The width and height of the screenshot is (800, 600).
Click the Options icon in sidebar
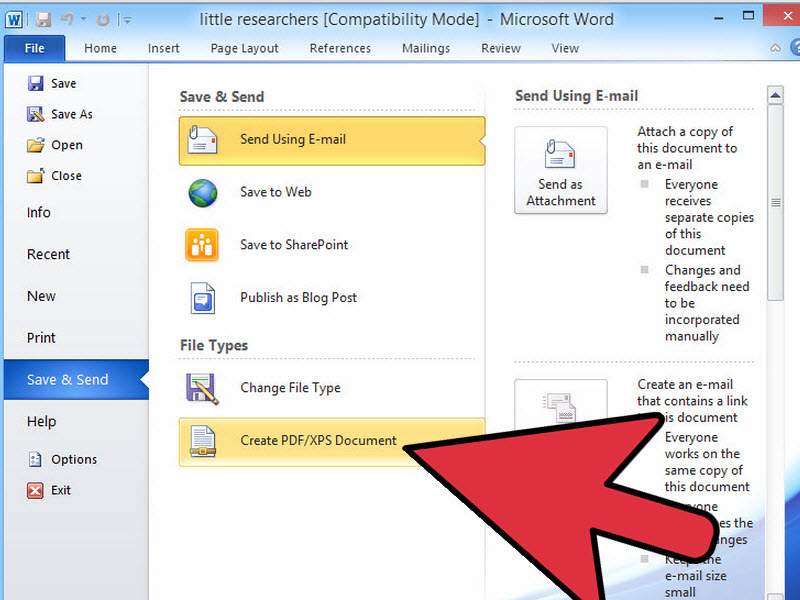point(35,459)
